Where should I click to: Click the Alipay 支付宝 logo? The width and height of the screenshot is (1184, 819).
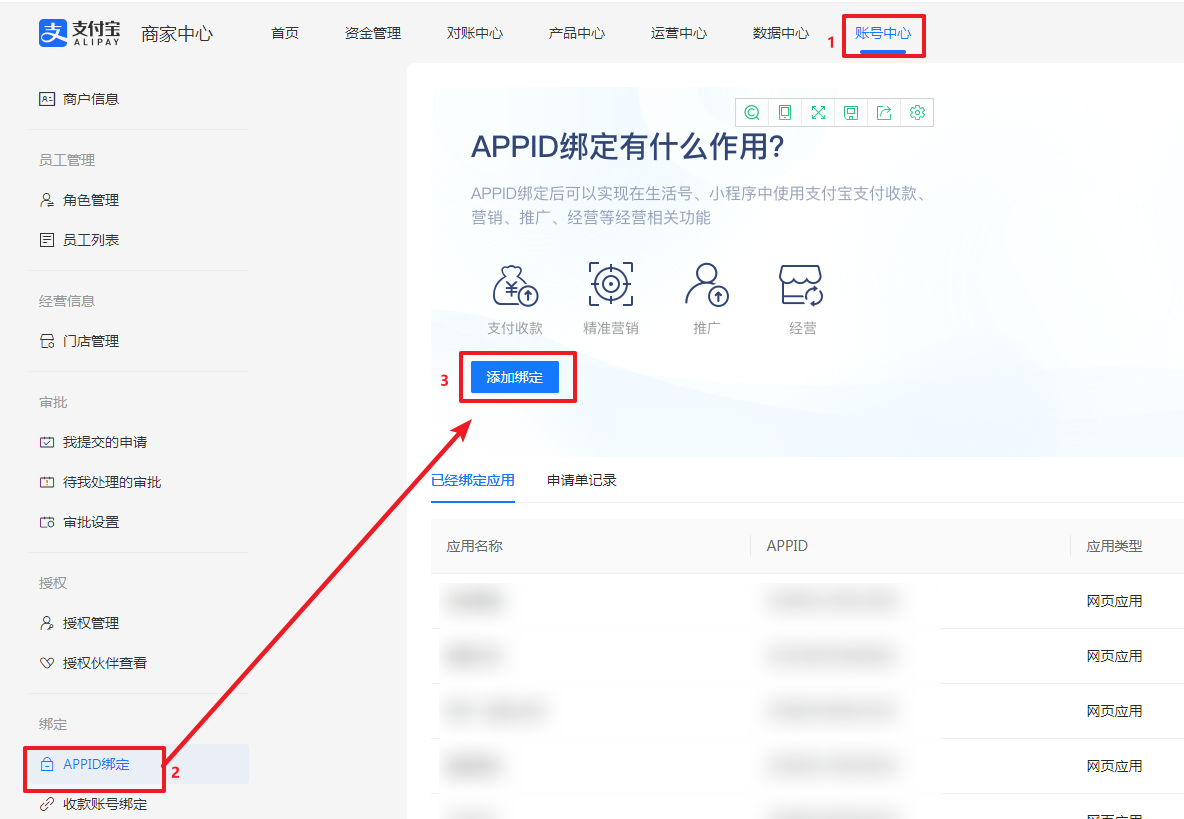(x=79, y=33)
